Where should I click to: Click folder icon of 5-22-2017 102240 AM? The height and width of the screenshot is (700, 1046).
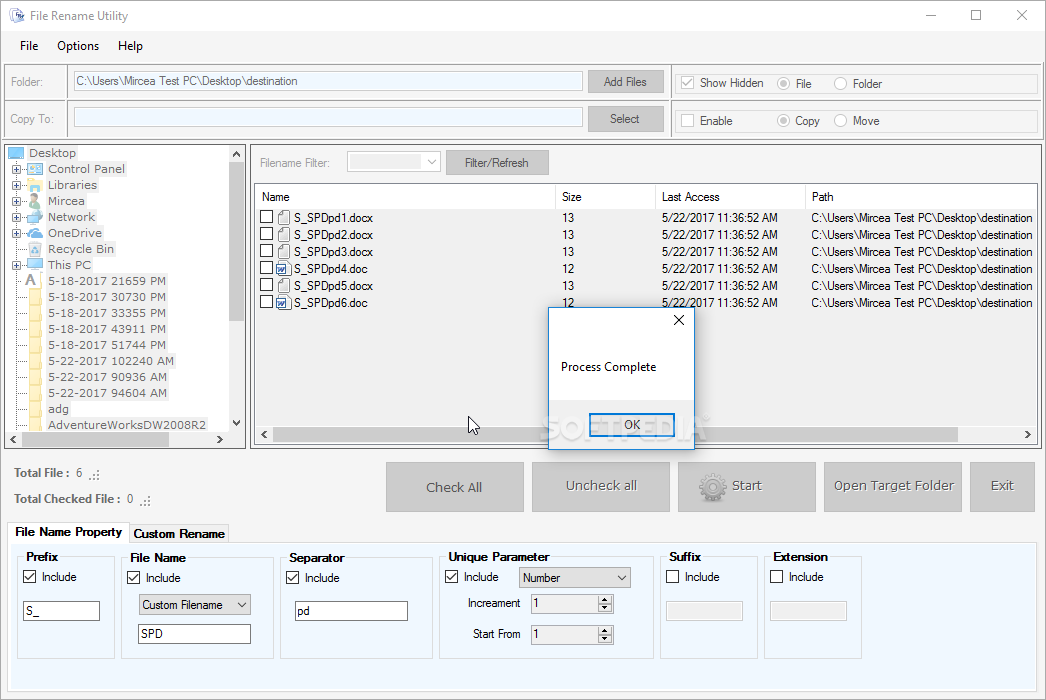click(35, 361)
